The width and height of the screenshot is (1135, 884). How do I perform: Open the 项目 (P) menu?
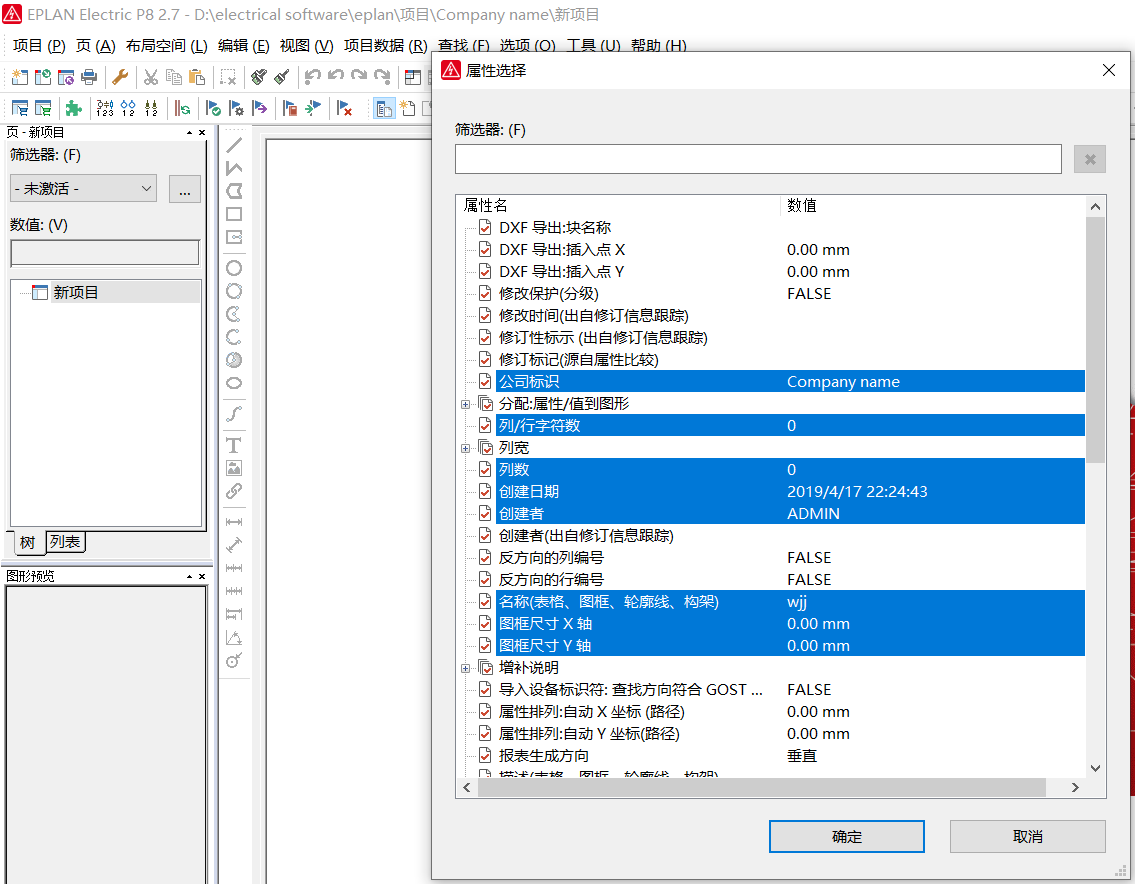[39, 46]
